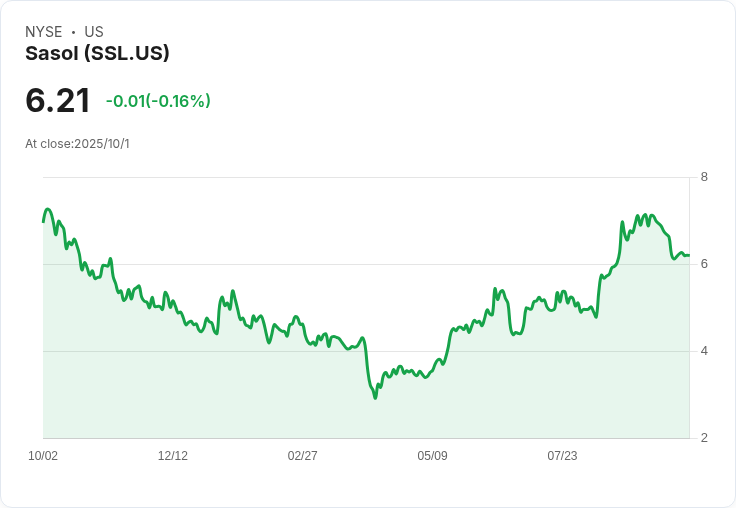The width and height of the screenshot is (736, 508).
Task: Select the 07/23 date on the time axis
Action: pos(562,456)
